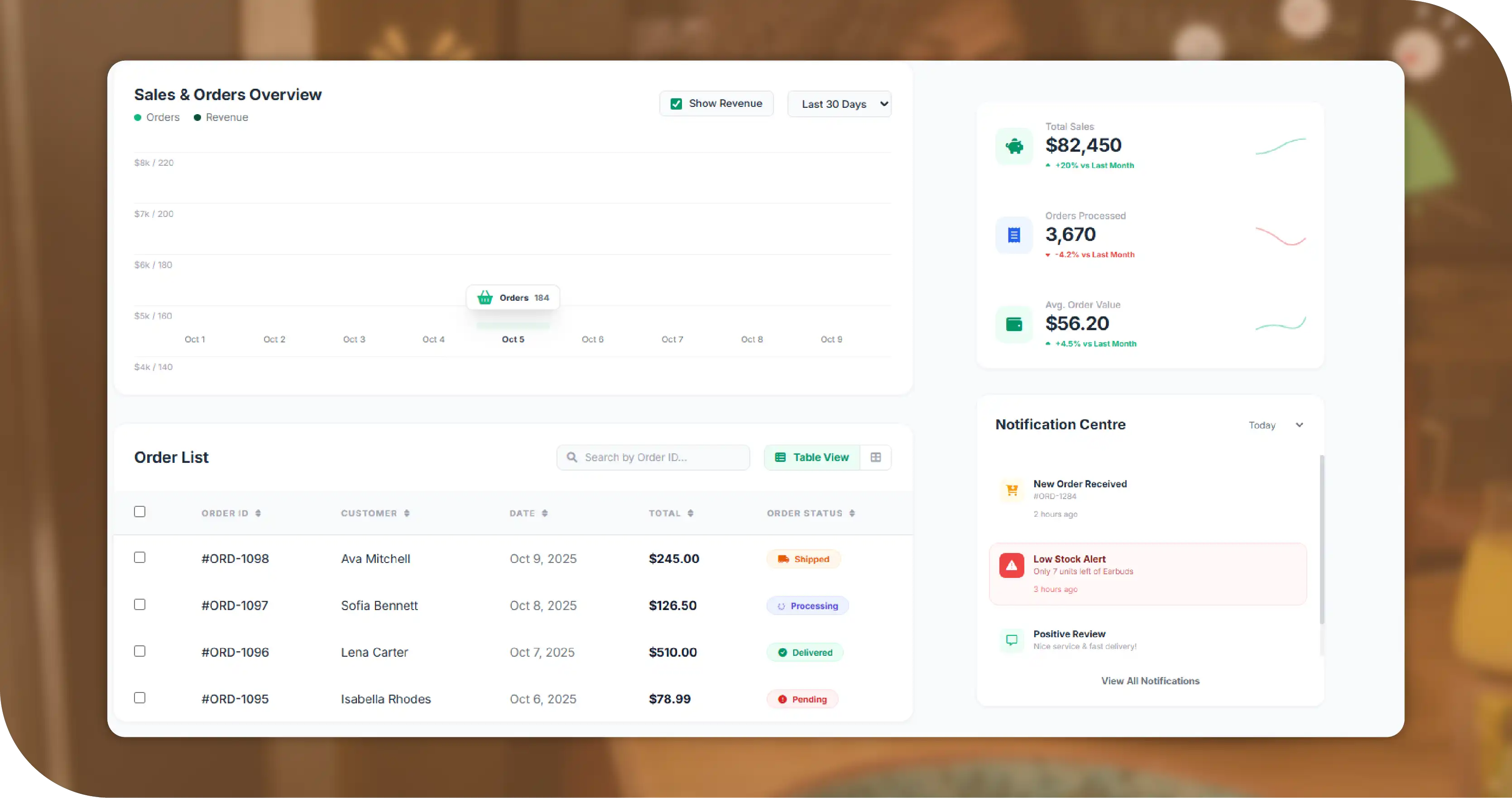This screenshot has width=1512, height=798.
Task: Switch to grid view icon in Order List
Action: pyautogui.click(x=875, y=457)
